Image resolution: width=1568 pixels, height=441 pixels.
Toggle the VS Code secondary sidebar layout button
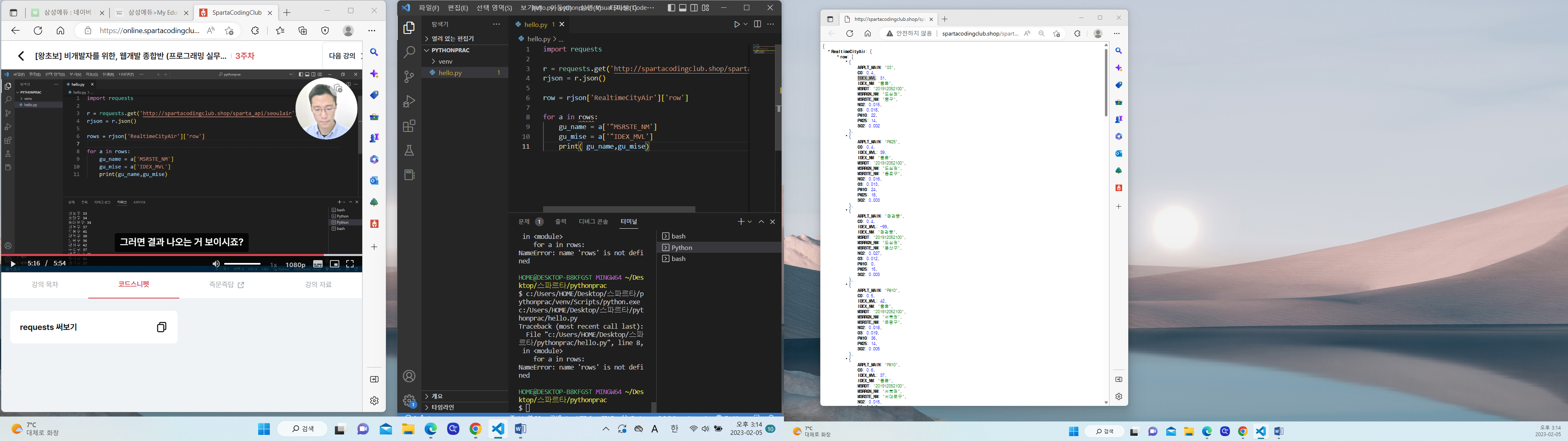(694, 8)
